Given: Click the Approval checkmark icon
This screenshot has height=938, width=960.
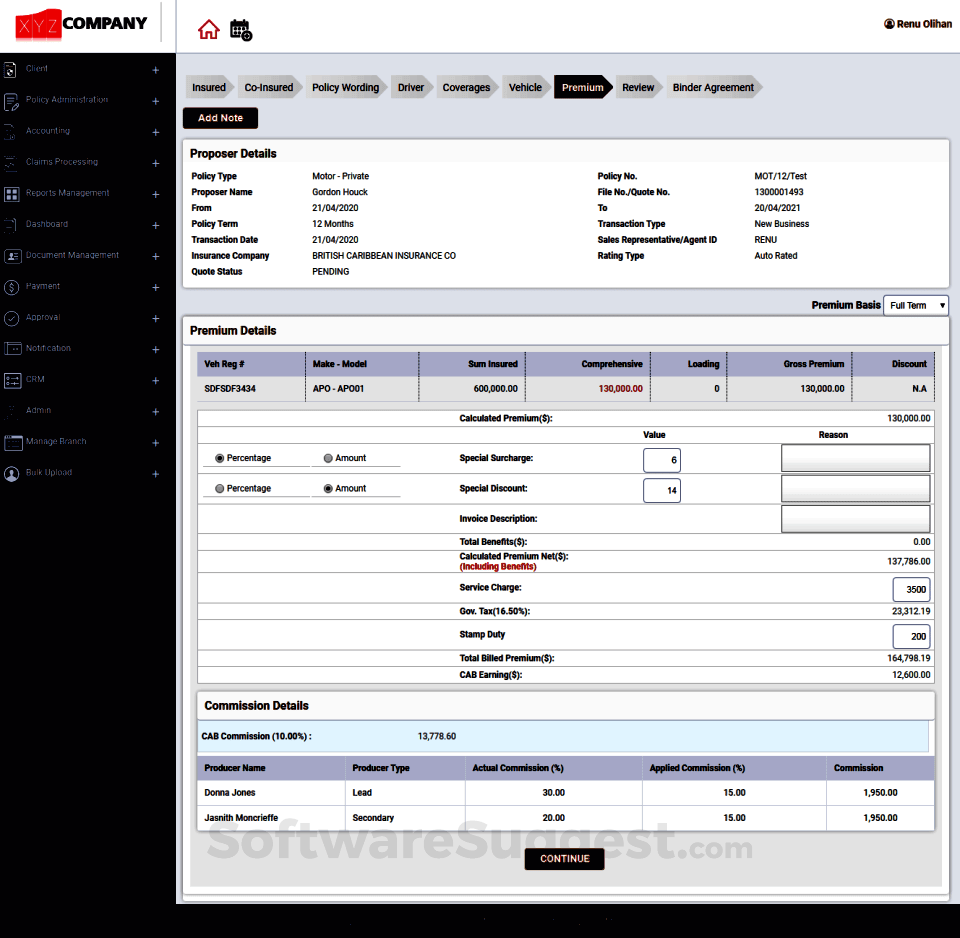Looking at the screenshot, I should (11, 318).
